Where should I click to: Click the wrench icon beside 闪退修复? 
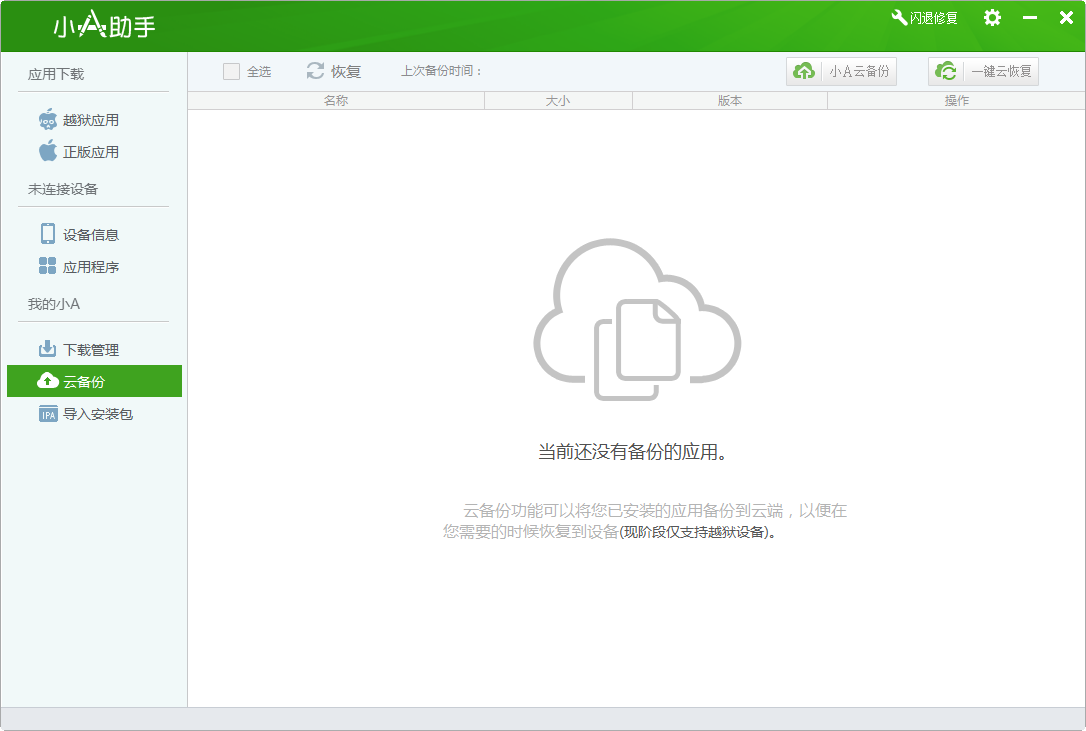coord(899,17)
